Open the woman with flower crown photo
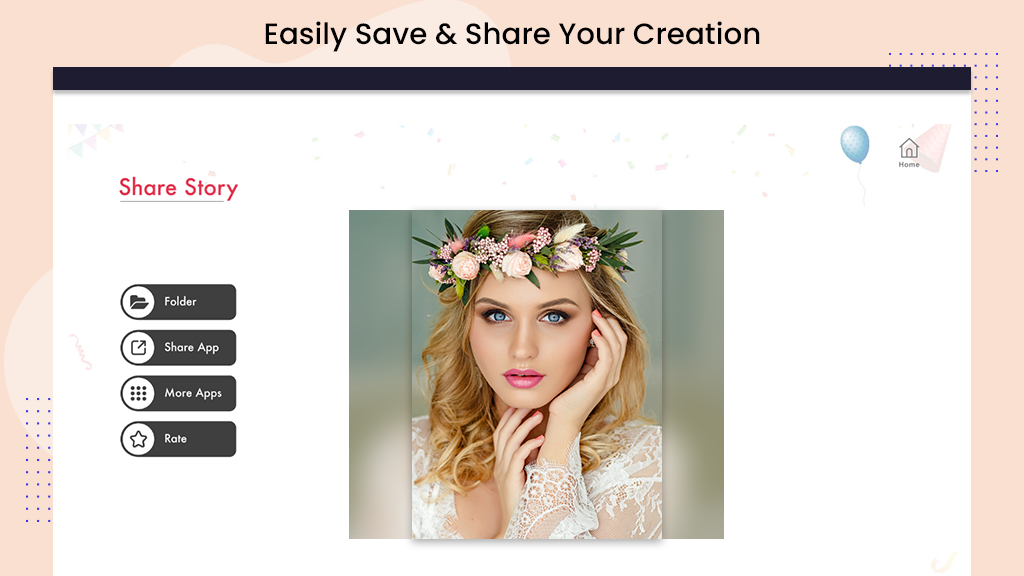This screenshot has width=1024, height=576. (x=537, y=374)
